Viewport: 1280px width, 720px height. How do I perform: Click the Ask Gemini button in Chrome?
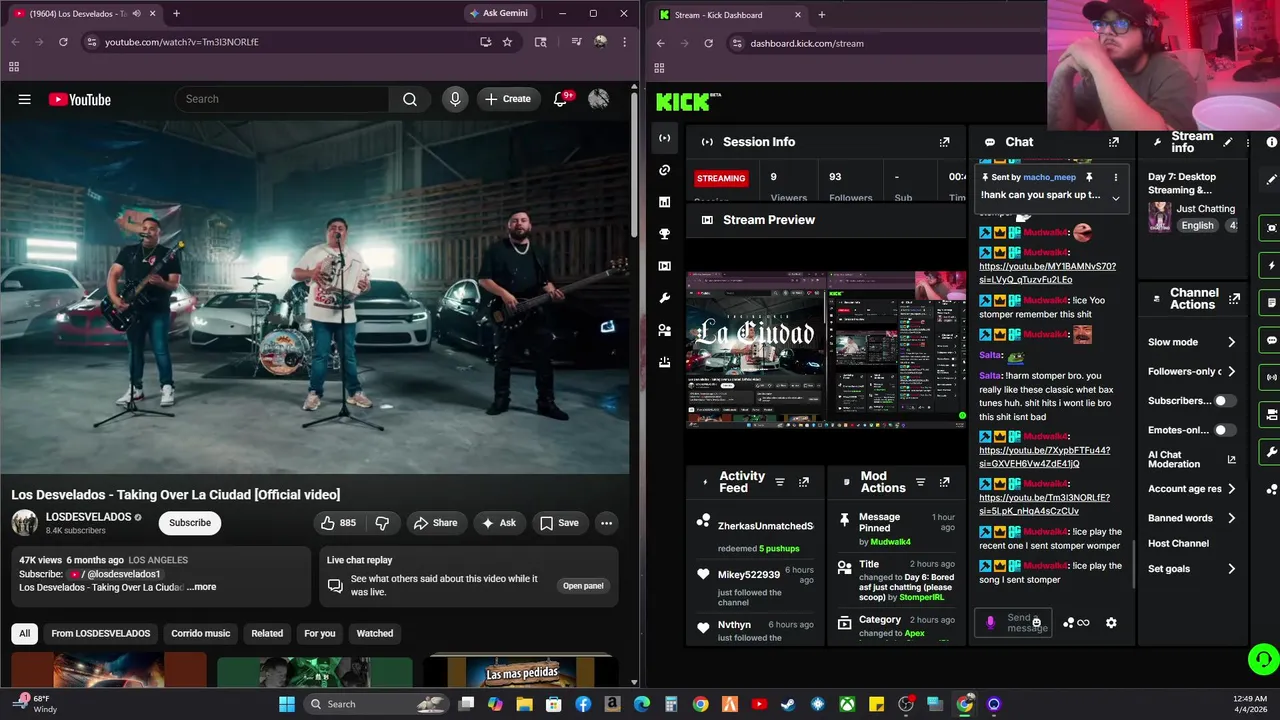coord(499,13)
